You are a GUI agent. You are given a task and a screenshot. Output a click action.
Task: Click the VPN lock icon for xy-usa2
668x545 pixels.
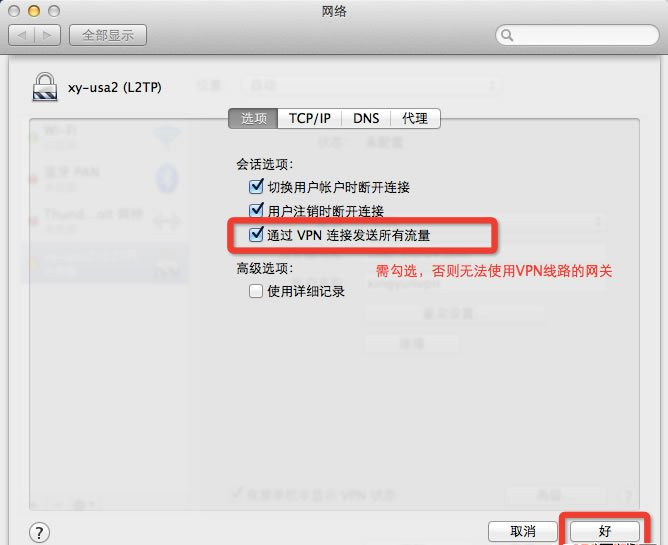tap(45, 87)
